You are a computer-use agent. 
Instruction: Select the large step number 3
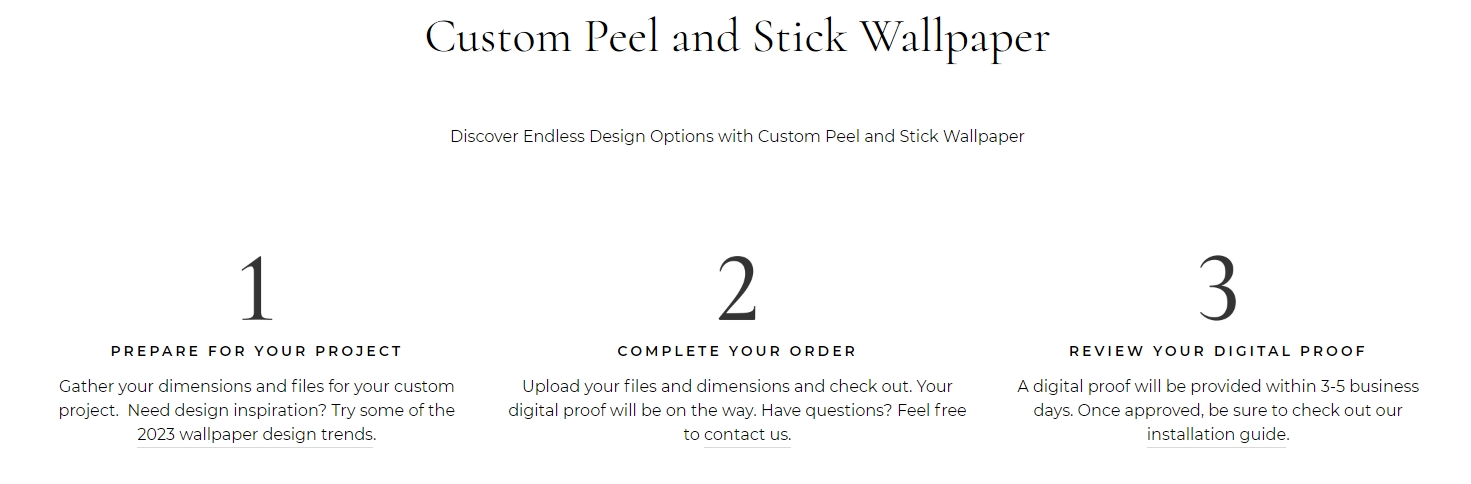(1218, 289)
